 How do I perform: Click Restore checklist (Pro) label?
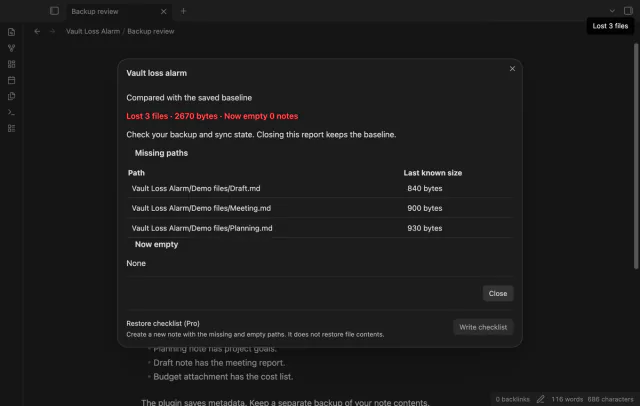coord(163,324)
